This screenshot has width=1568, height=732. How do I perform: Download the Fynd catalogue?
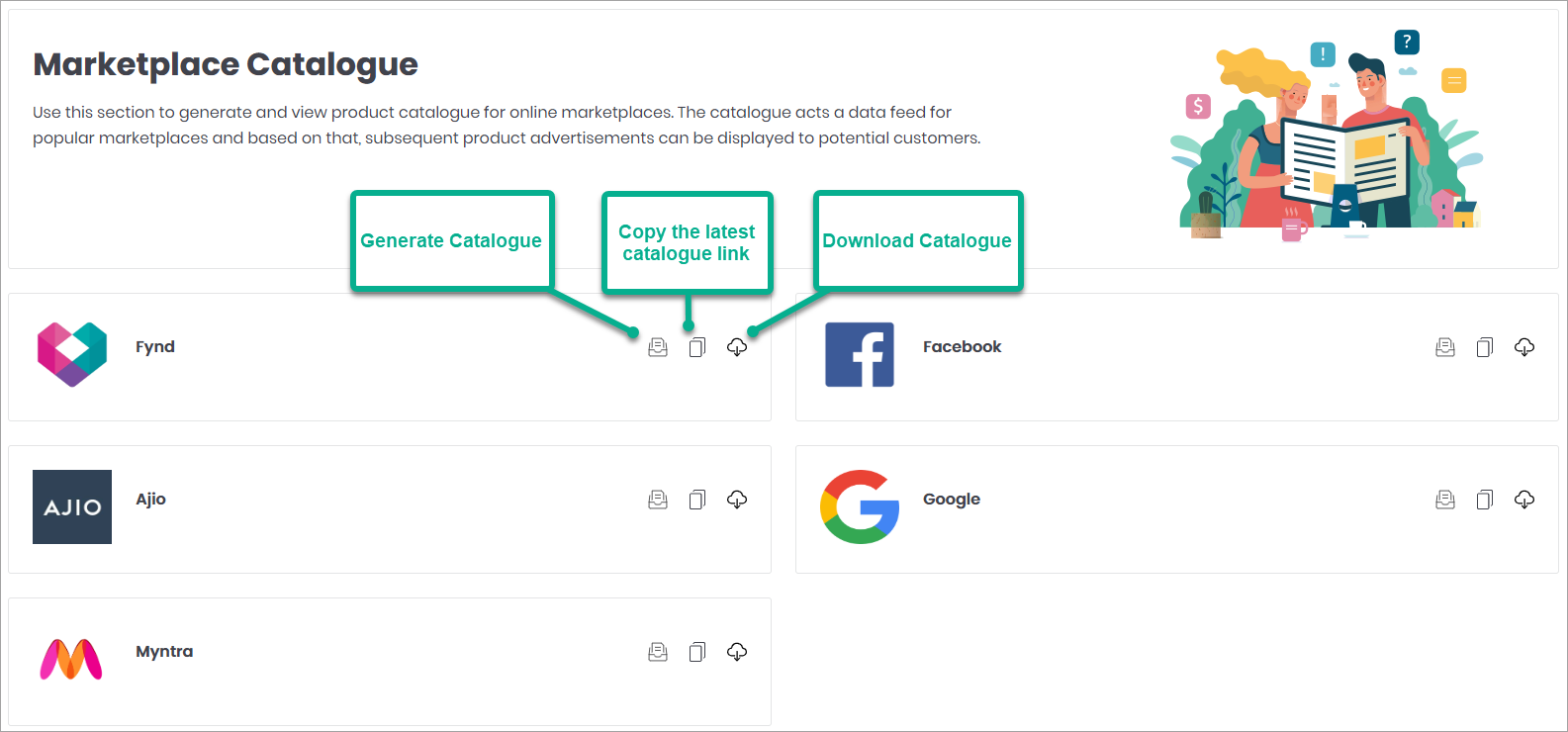[x=737, y=347]
